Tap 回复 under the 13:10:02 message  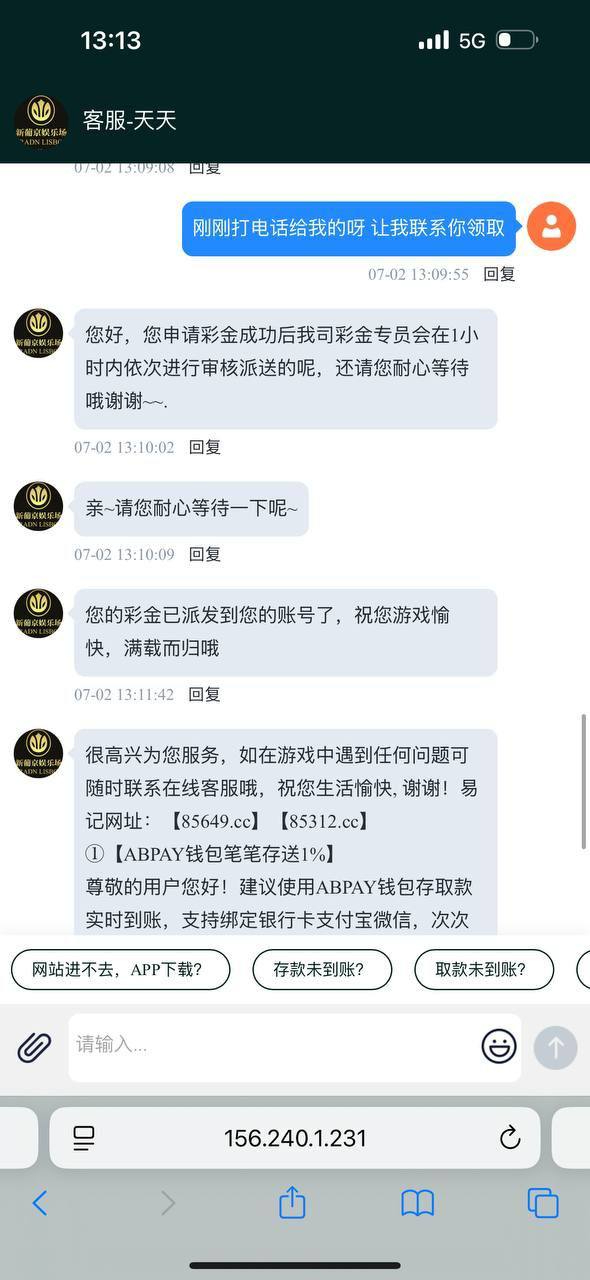pyautogui.click(x=205, y=447)
